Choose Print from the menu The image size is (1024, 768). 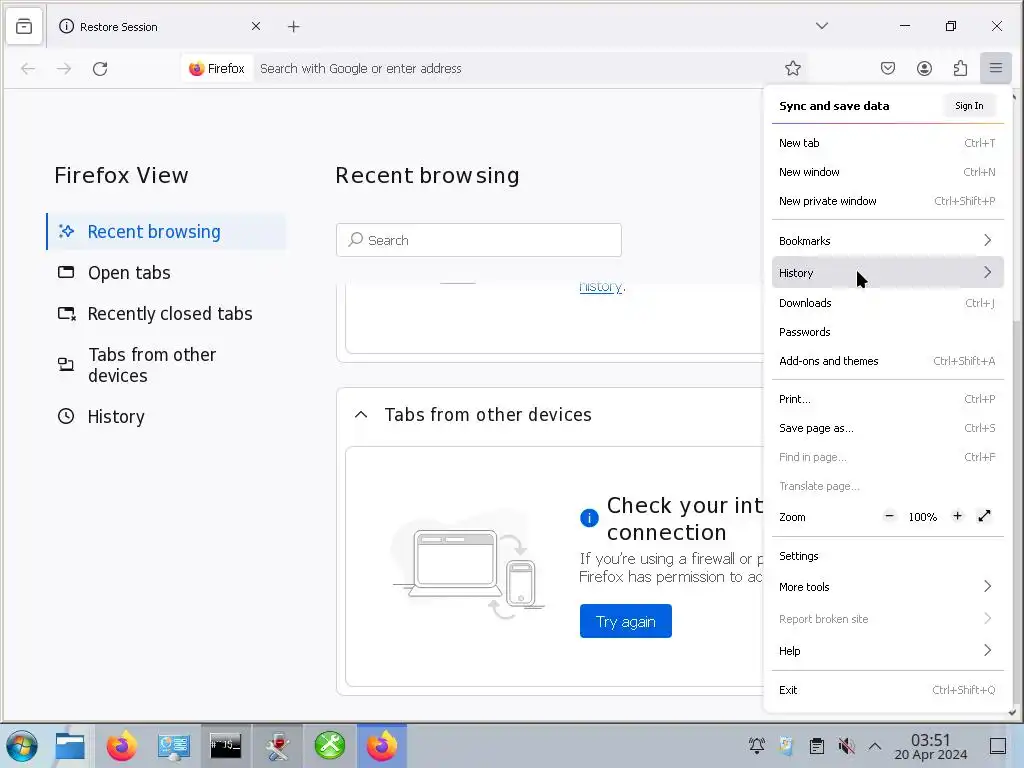tap(887, 399)
